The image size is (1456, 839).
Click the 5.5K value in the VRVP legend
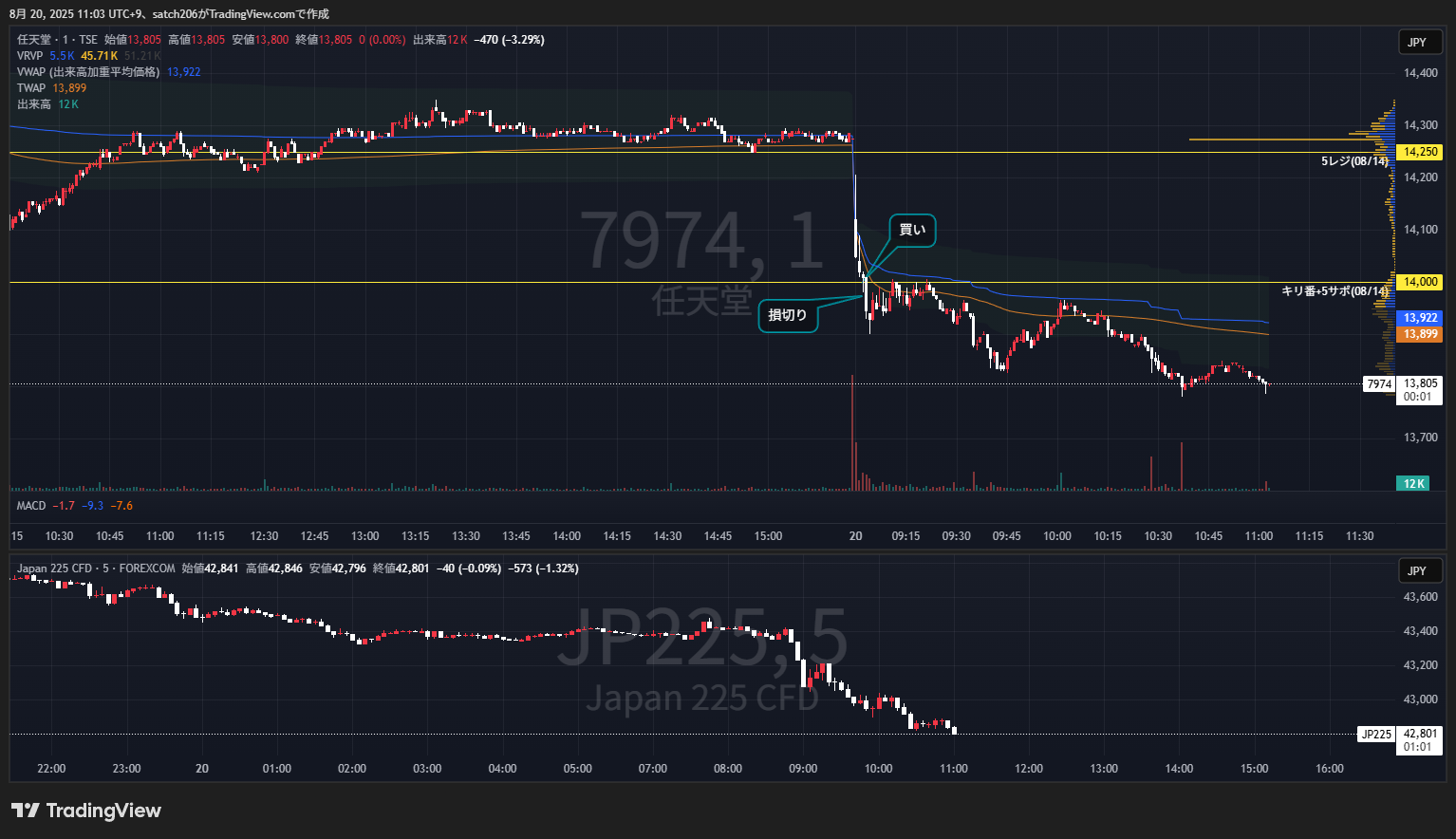click(x=62, y=56)
